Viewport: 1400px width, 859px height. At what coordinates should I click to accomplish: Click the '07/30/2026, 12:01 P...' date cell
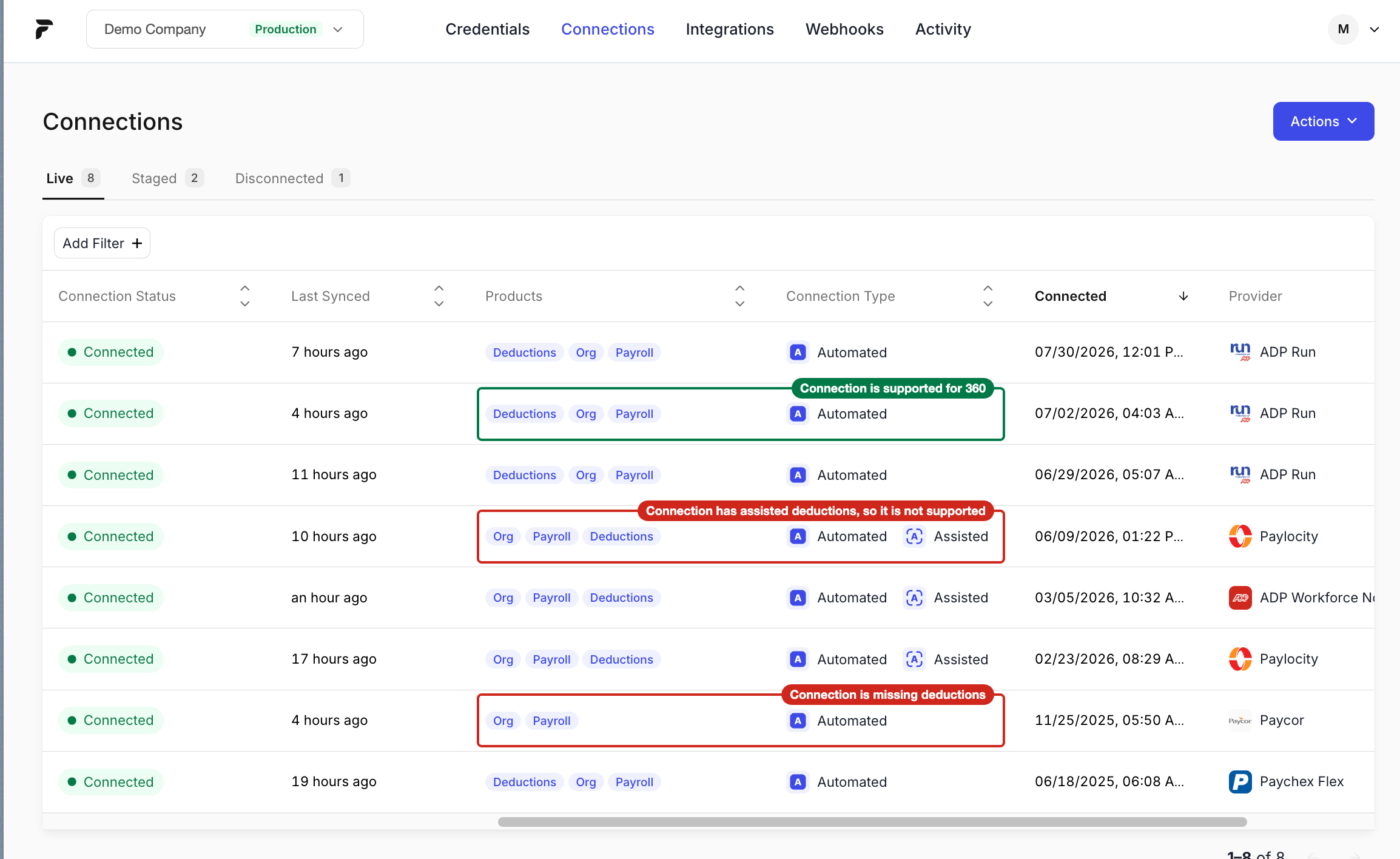tap(1109, 352)
